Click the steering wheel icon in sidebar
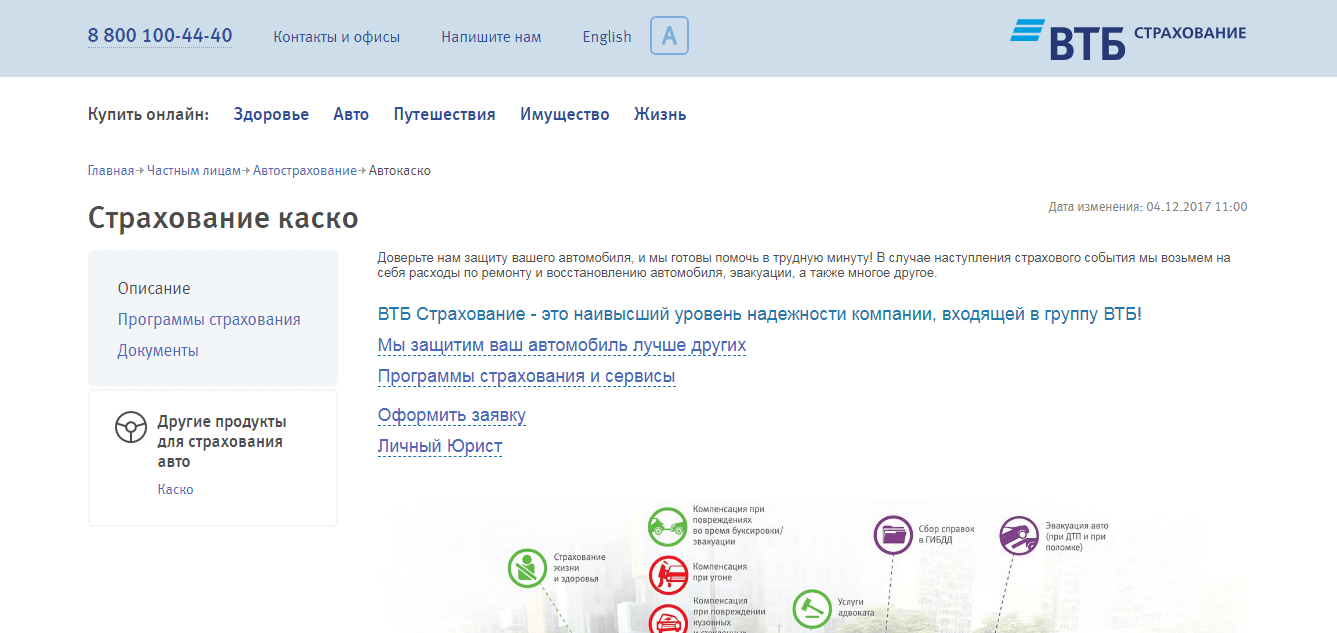The image size is (1337, 633). [x=131, y=427]
